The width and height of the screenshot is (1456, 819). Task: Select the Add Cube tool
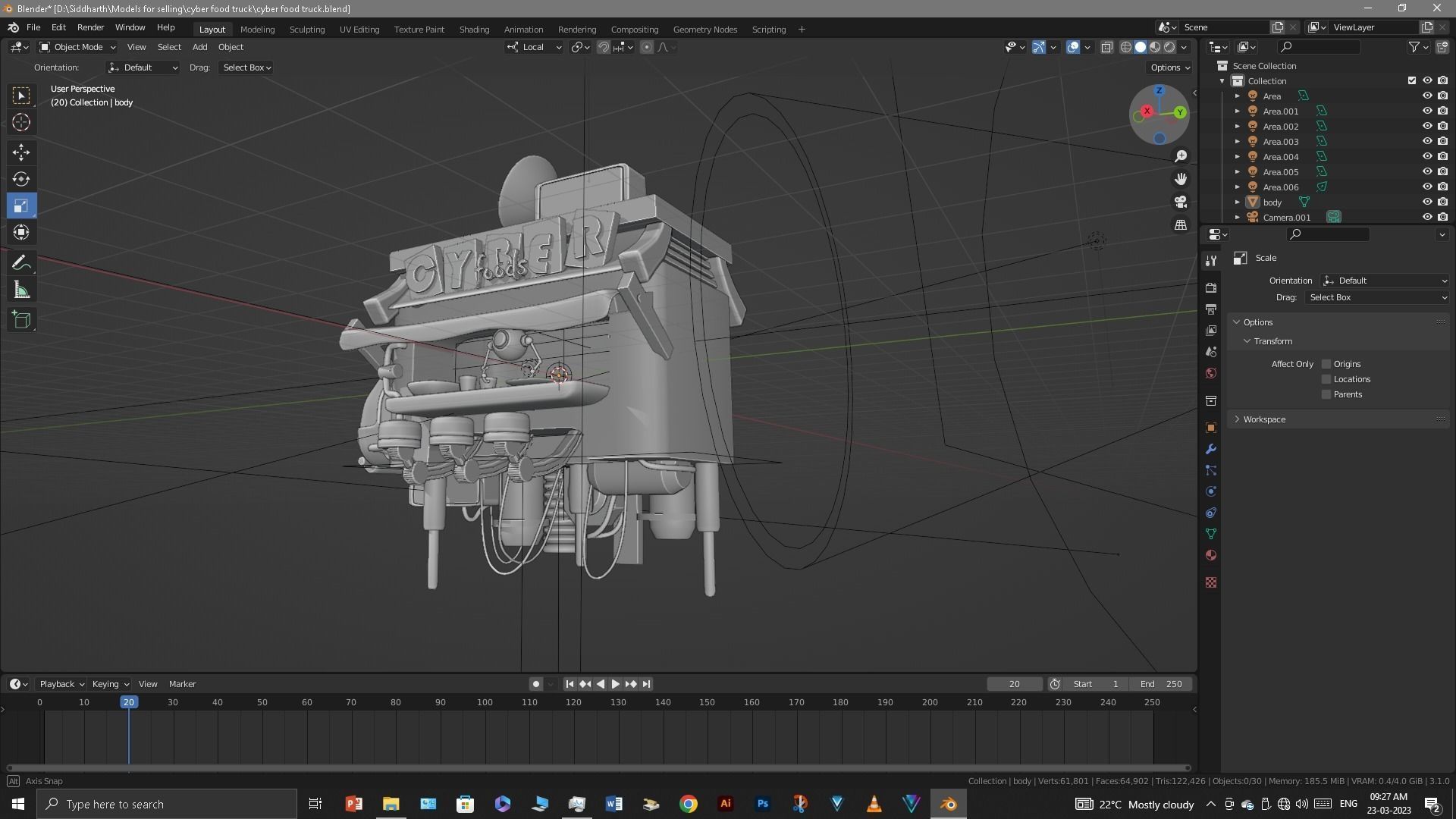click(x=21, y=320)
